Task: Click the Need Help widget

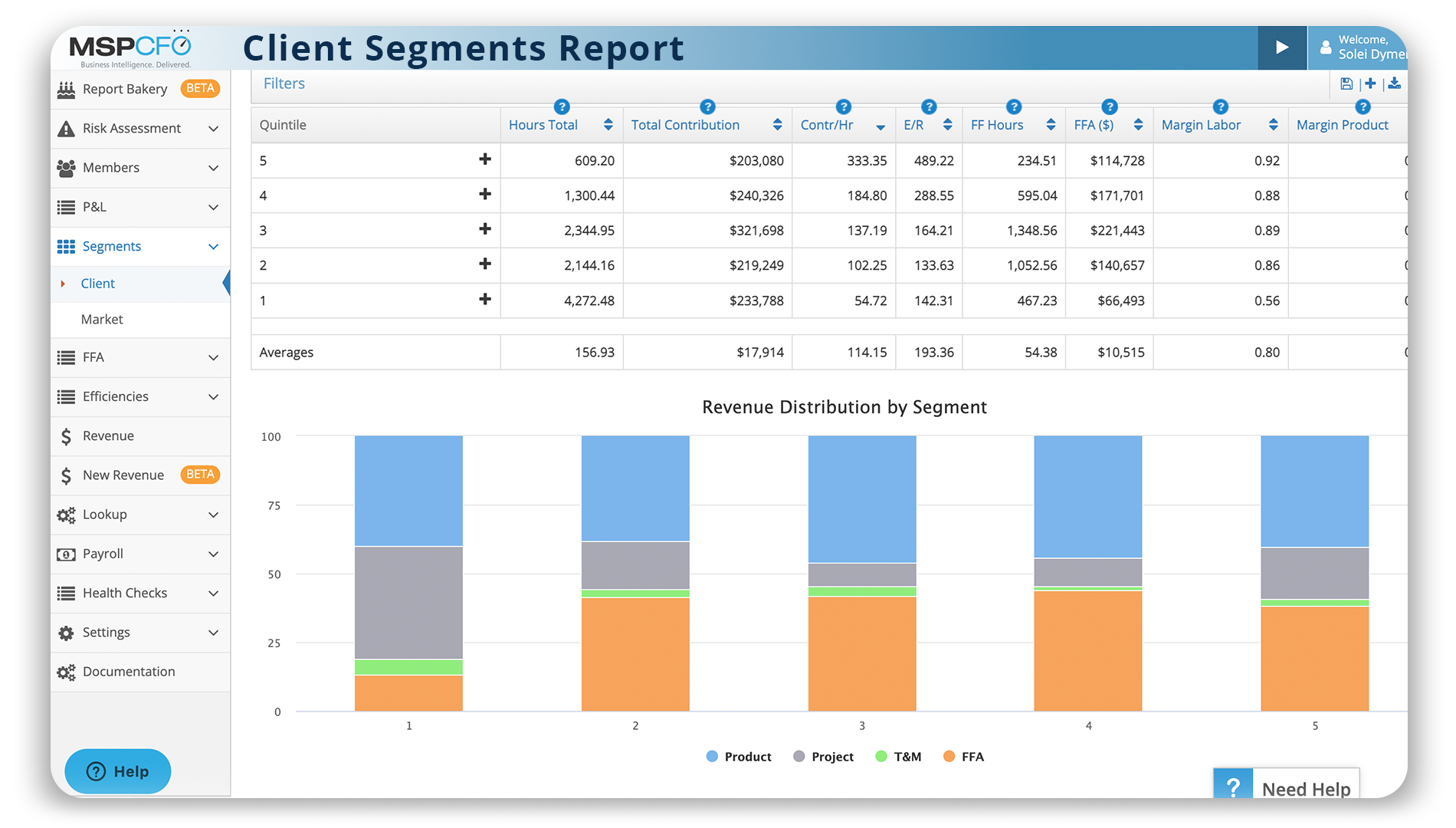Action: point(1287,784)
